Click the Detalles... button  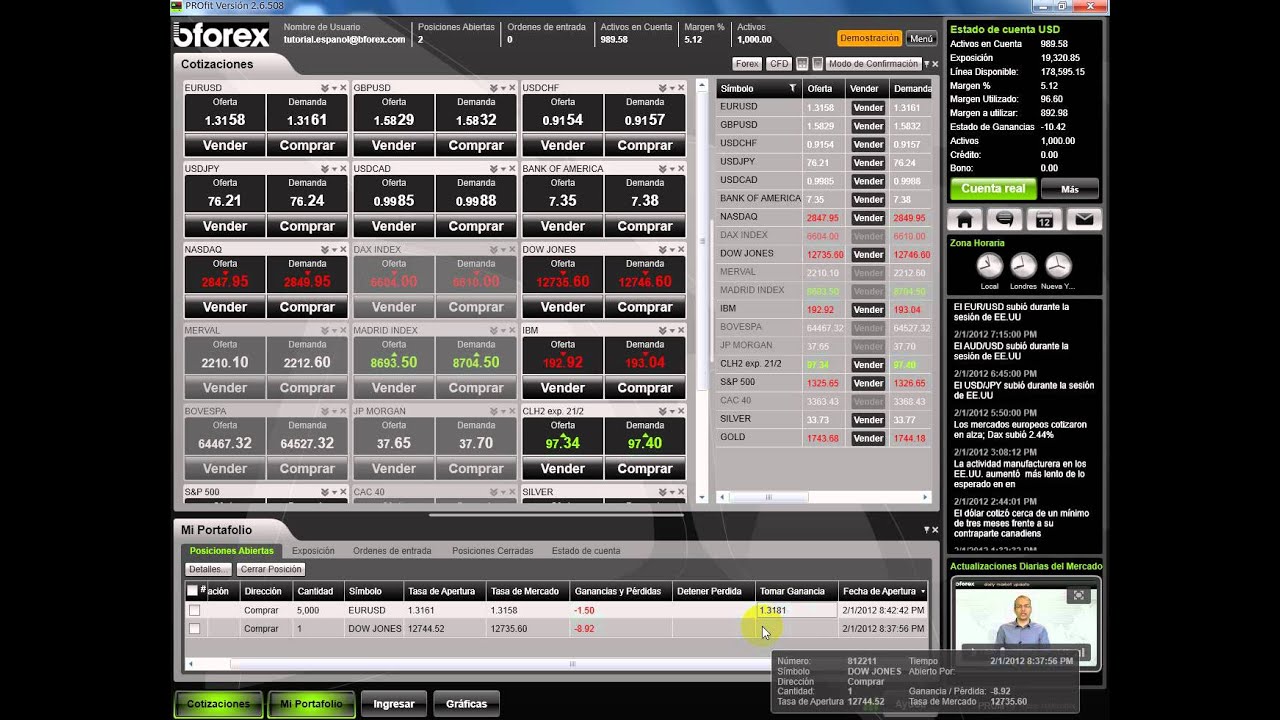pyautogui.click(x=209, y=569)
